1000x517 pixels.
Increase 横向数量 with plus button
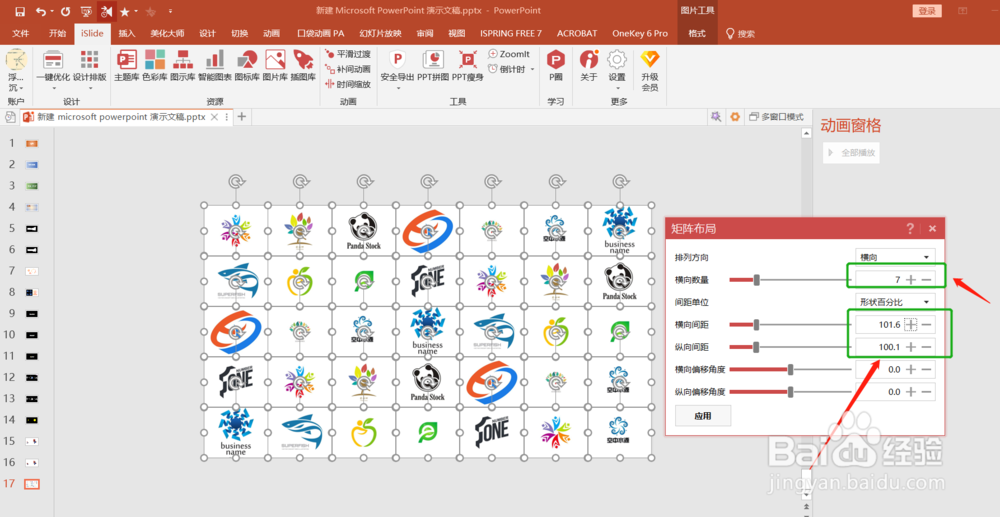911,279
